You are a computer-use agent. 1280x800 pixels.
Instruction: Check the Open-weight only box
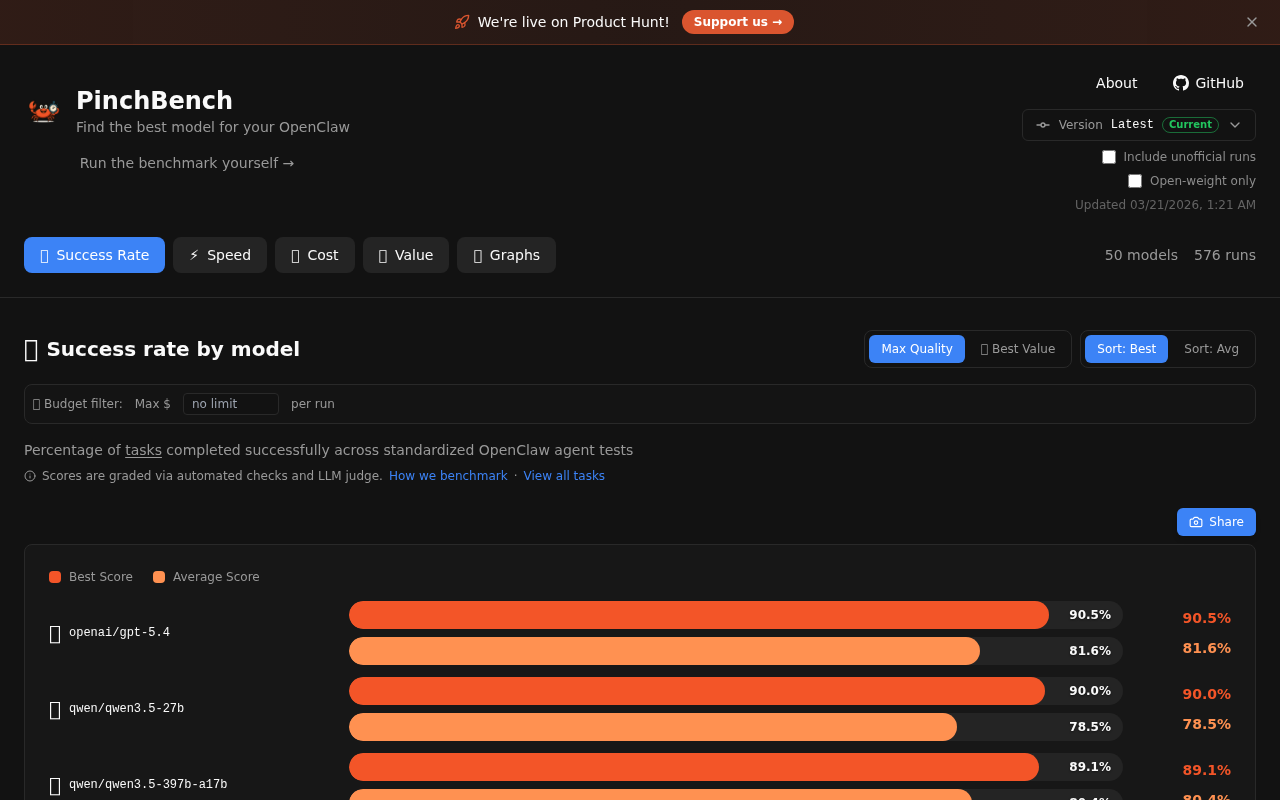(x=1135, y=181)
